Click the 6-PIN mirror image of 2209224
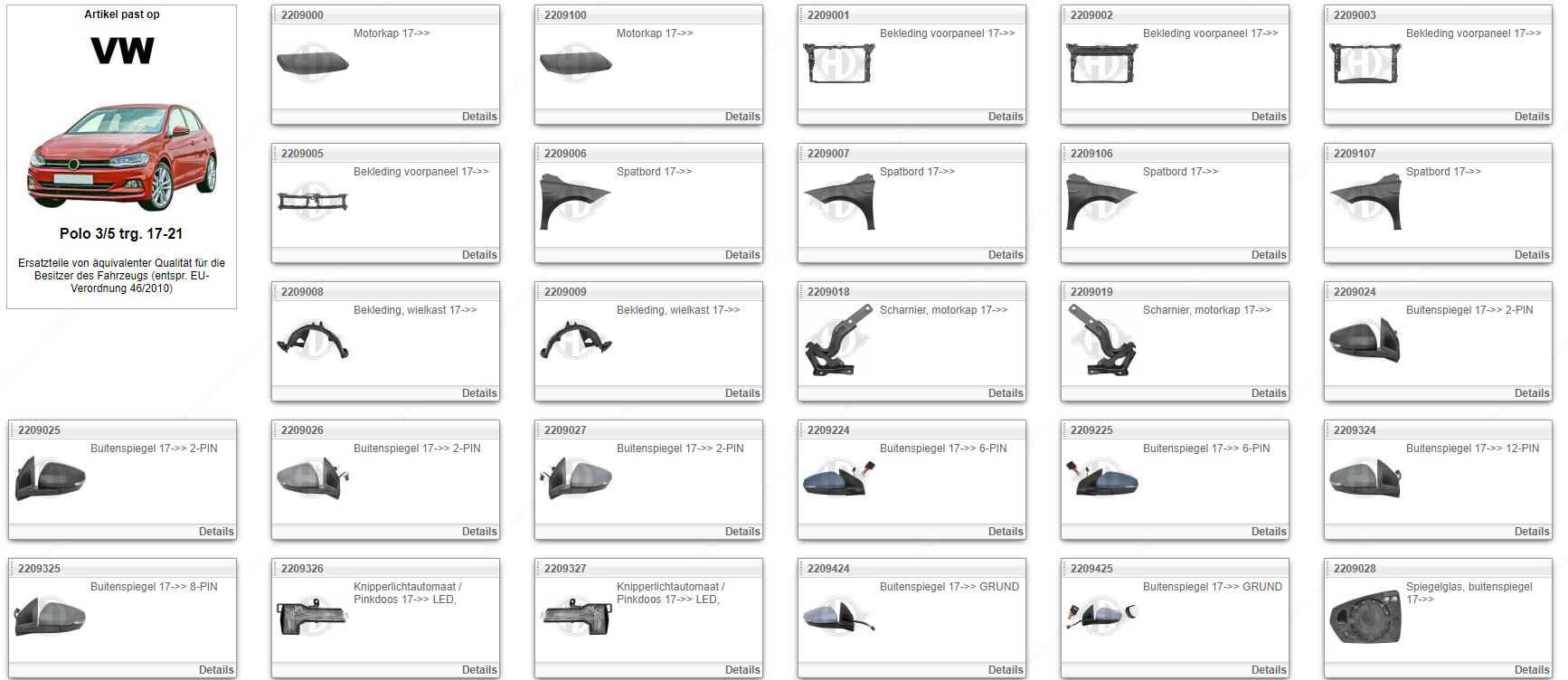 coord(838,478)
